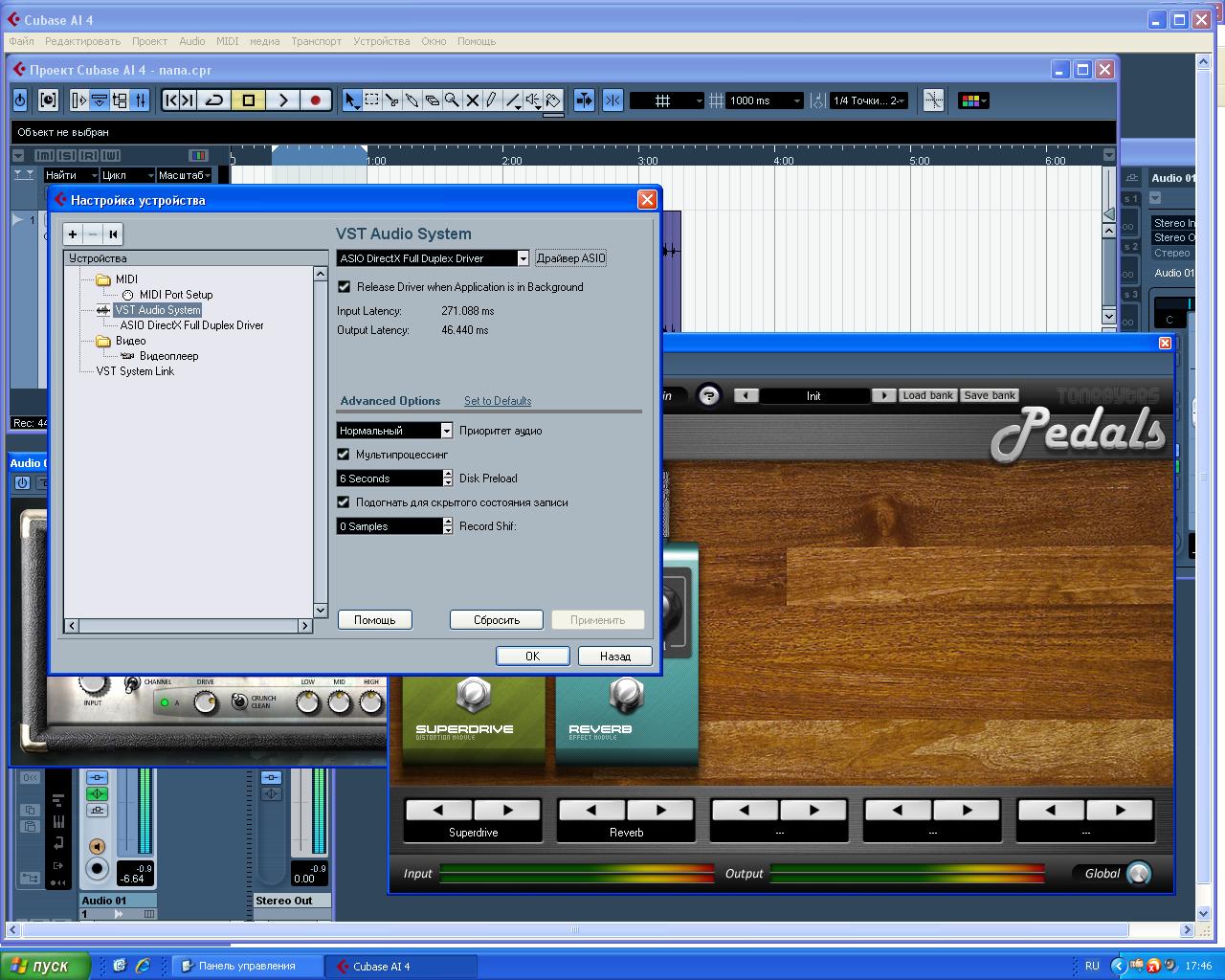Select VST System Link tree item
The height and width of the screenshot is (980, 1225).
click(x=135, y=371)
